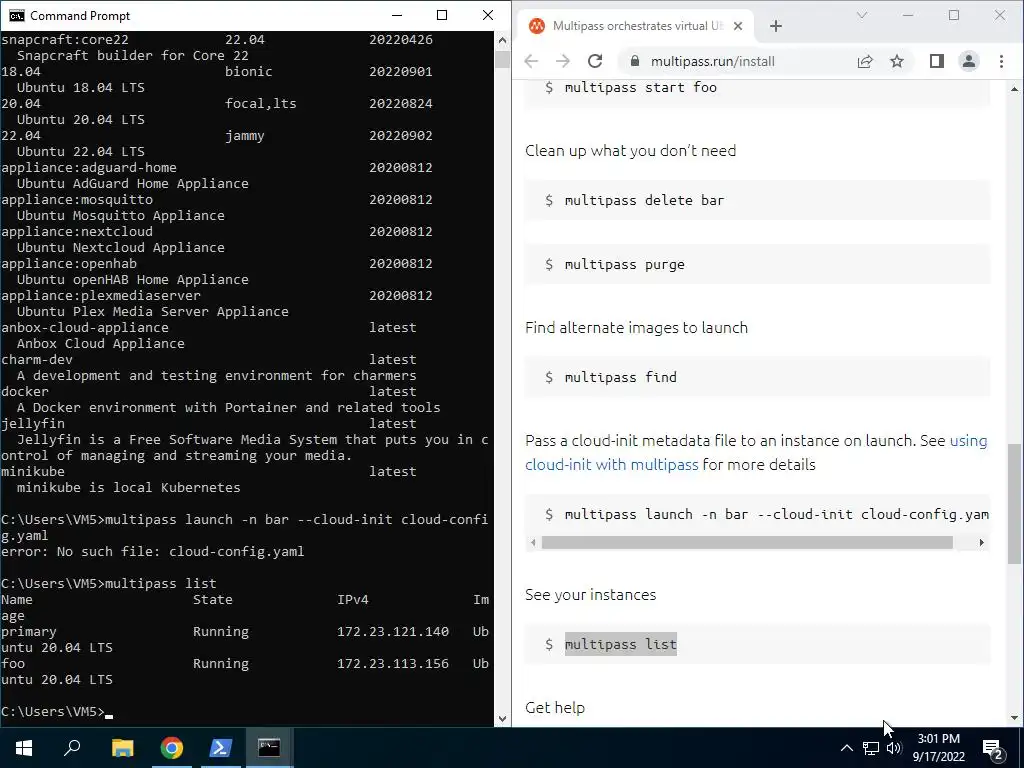The height and width of the screenshot is (768, 1024).
Task: Open the Windows Start menu
Action: [24, 748]
